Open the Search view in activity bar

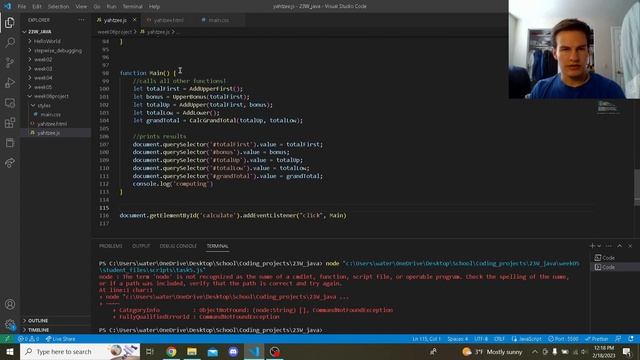10,42
